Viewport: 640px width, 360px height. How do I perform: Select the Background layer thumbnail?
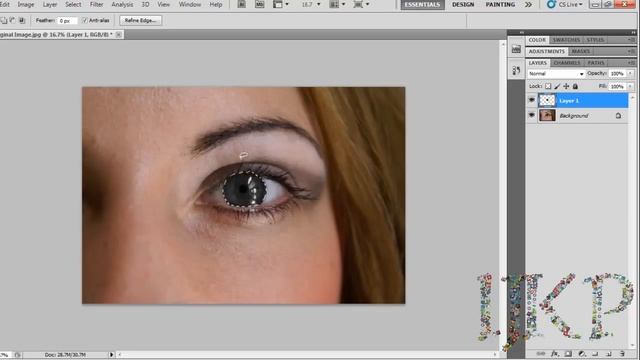547,116
